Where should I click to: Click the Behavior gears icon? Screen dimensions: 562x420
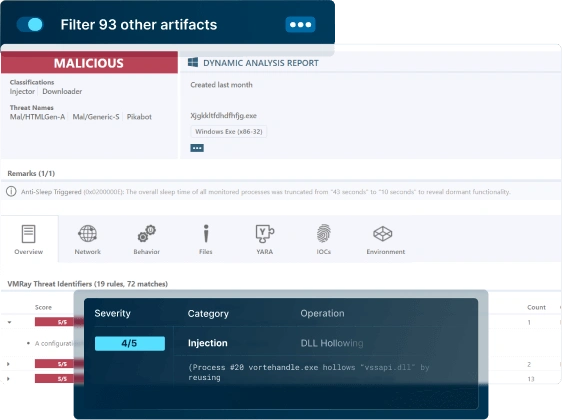click(146, 233)
